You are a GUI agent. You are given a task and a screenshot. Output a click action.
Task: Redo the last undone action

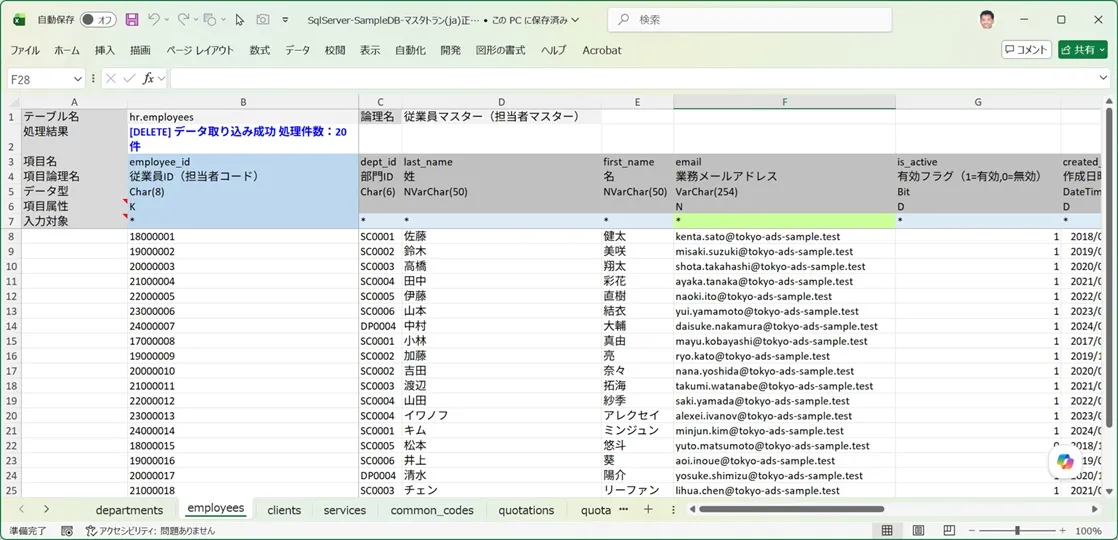tap(183, 20)
